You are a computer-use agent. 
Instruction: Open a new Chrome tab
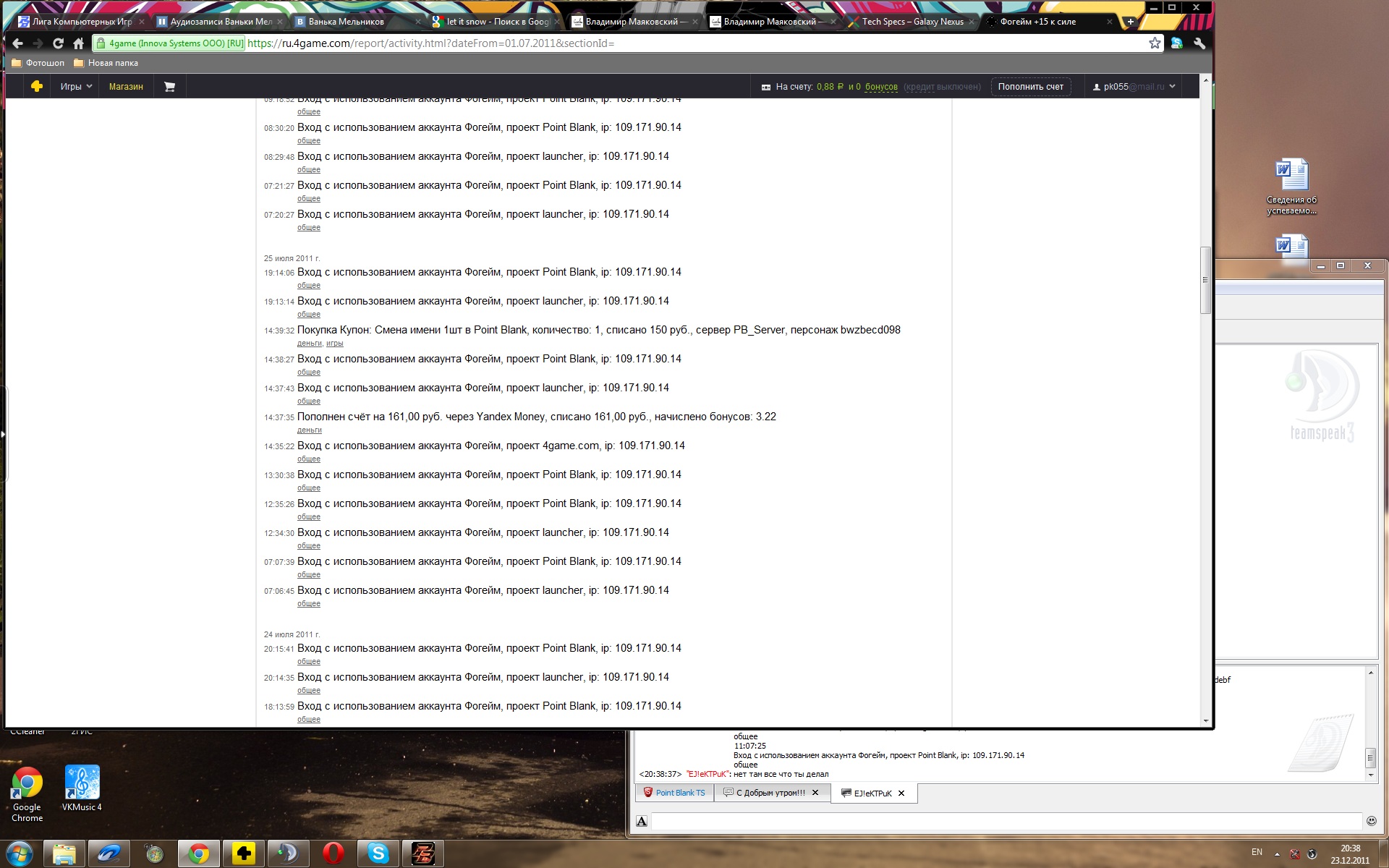[1130, 22]
